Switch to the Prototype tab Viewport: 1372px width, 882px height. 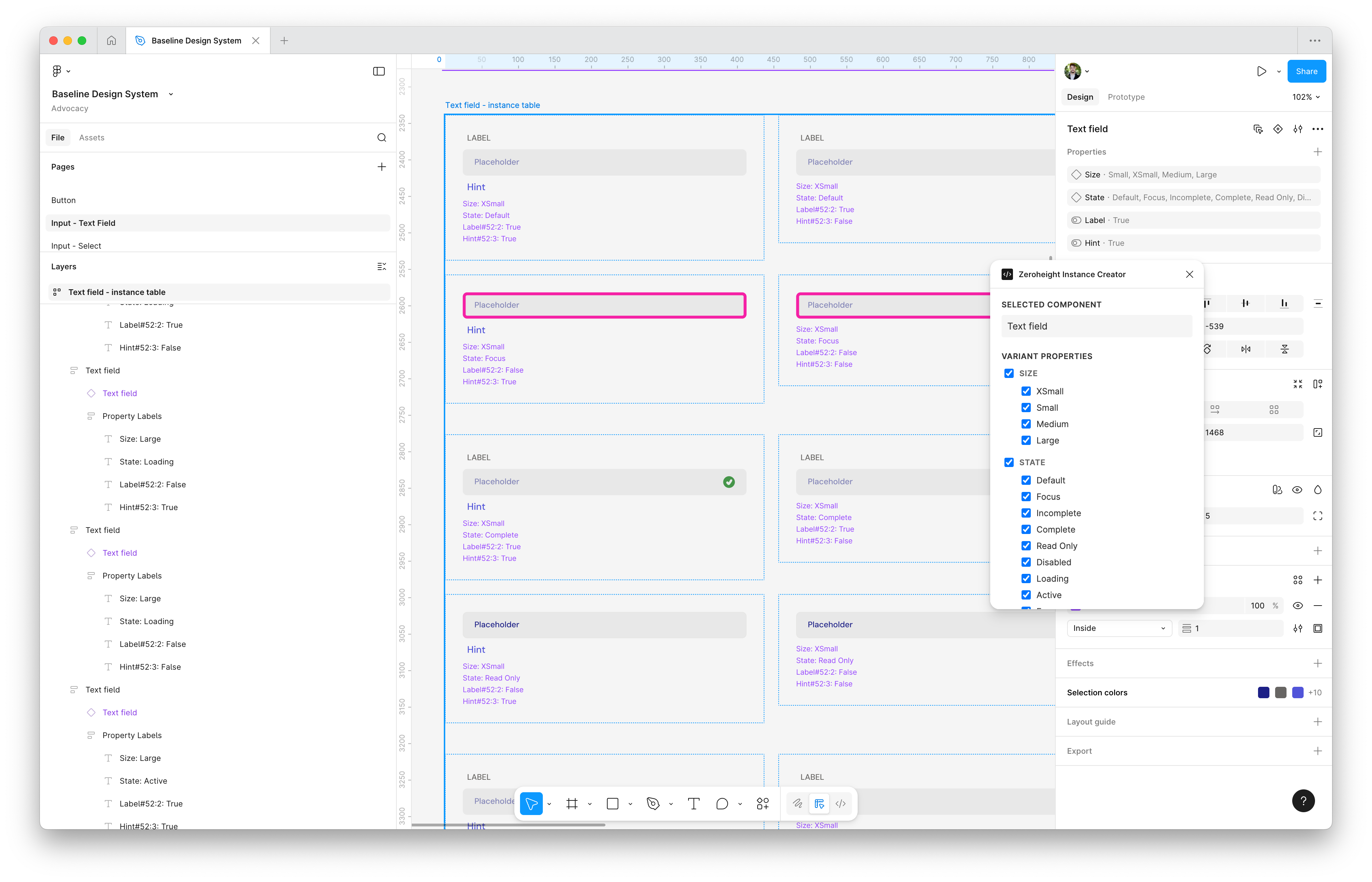(x=1125, y=97)
